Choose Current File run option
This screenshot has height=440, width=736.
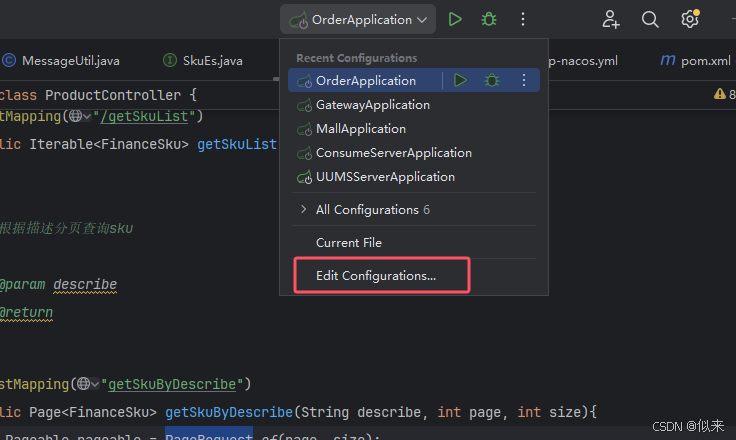(414, 243)
